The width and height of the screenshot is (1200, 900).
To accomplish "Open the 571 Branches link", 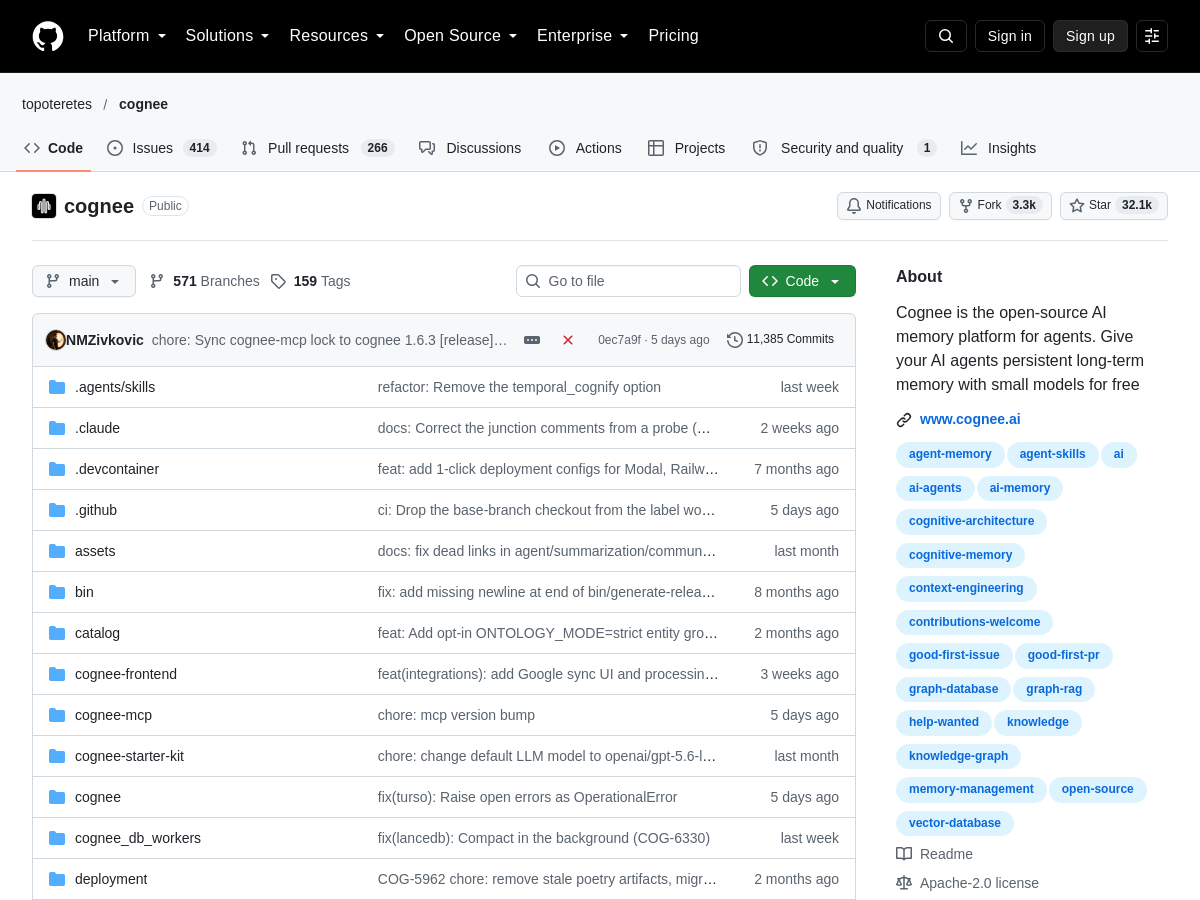I will click(x=204, y=281).
